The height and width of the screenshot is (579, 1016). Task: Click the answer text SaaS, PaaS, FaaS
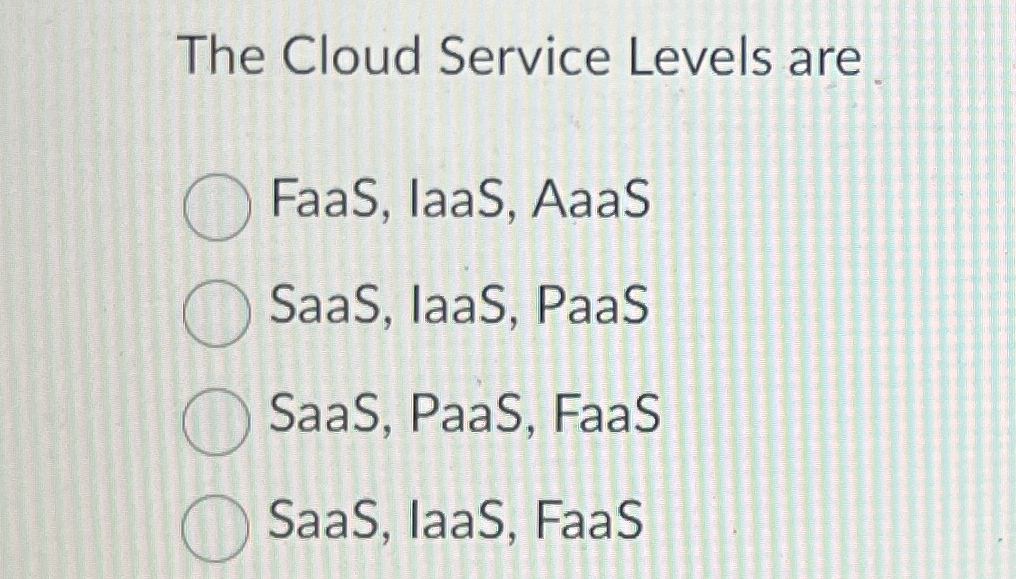(465, 417)
